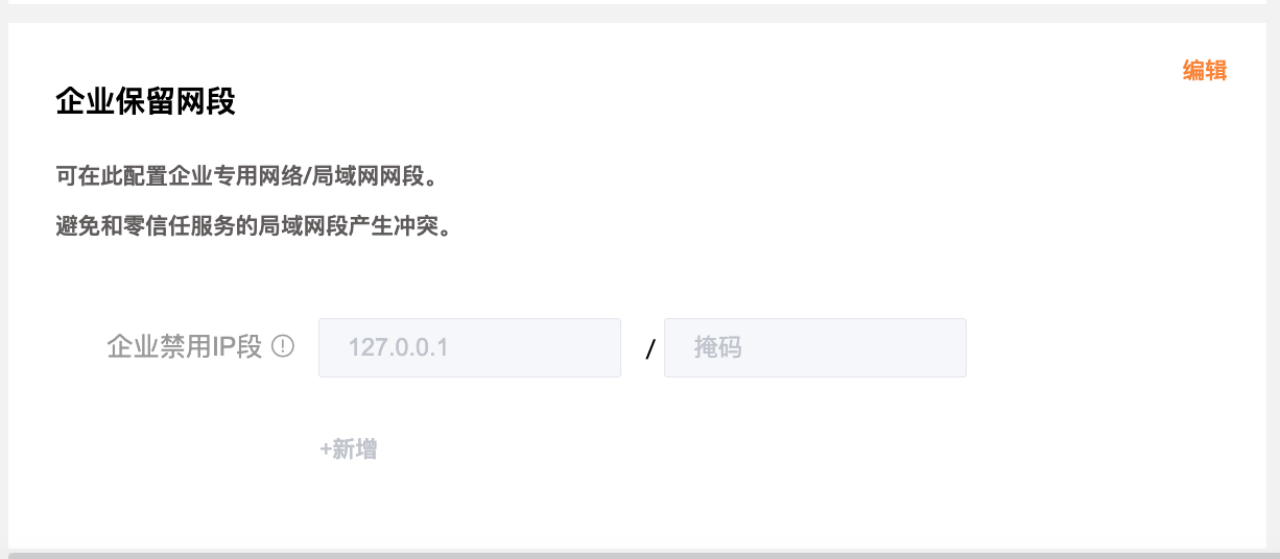Click the description line about 企业专用网络/局域网网段

click(x=246, y=177)
